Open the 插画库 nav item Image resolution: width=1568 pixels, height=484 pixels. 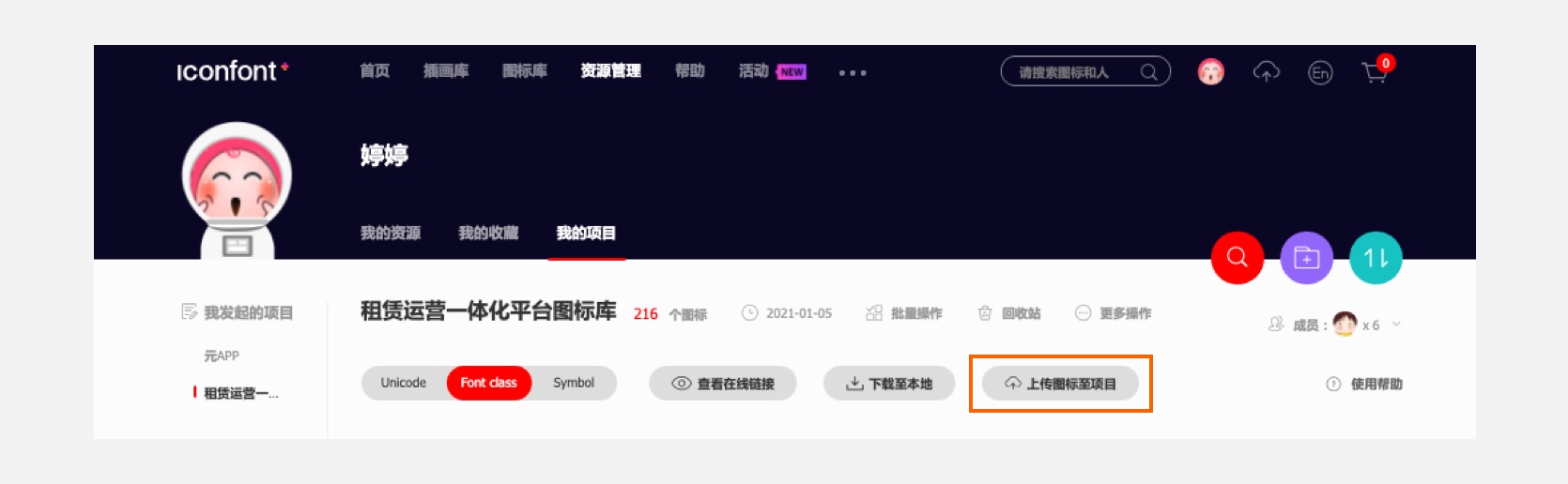446,71
